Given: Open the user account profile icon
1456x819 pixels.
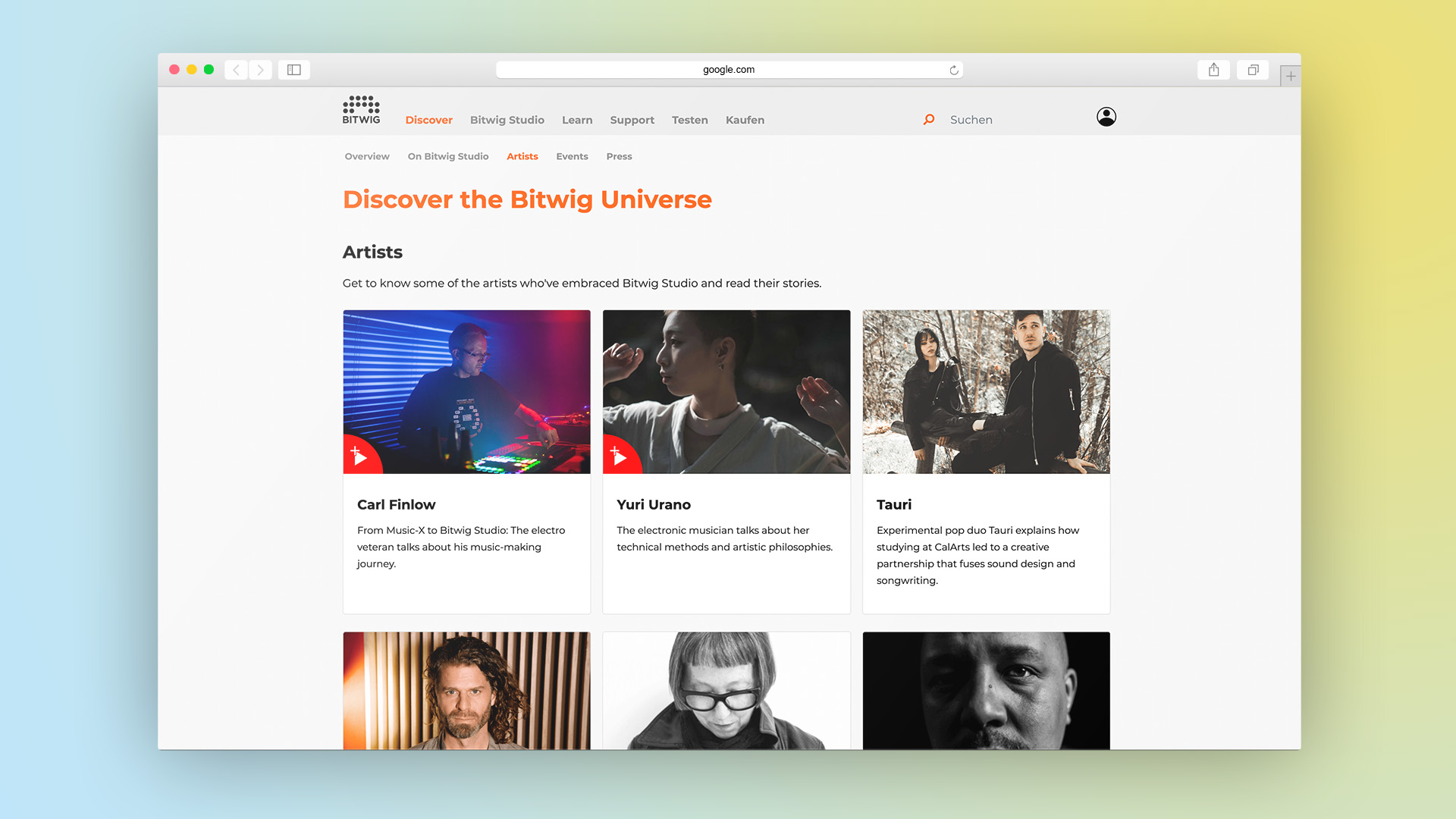Looking at the screenshot, I should pyautogui.click(x=1106, y=117).
